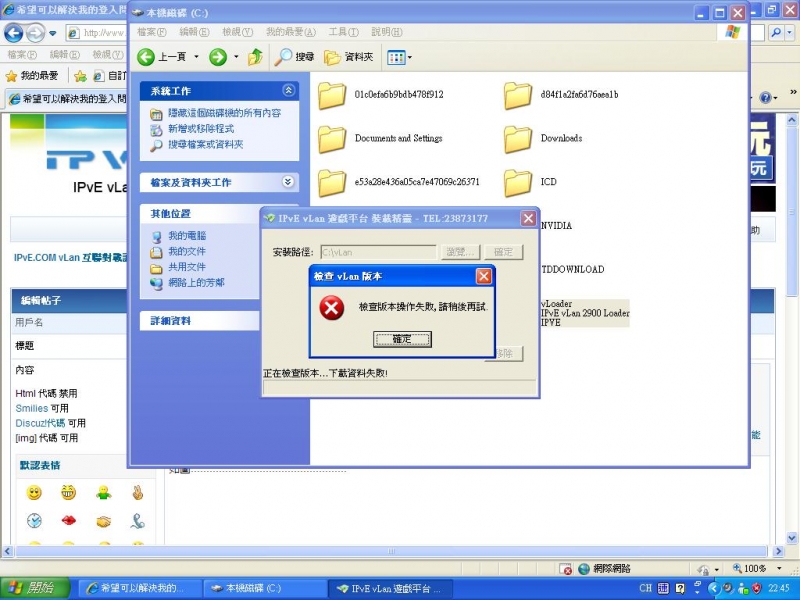800x600 pixels.
Task: Click 搜尋檔案或資料夾 link
Action: click(x=206, y=144)
